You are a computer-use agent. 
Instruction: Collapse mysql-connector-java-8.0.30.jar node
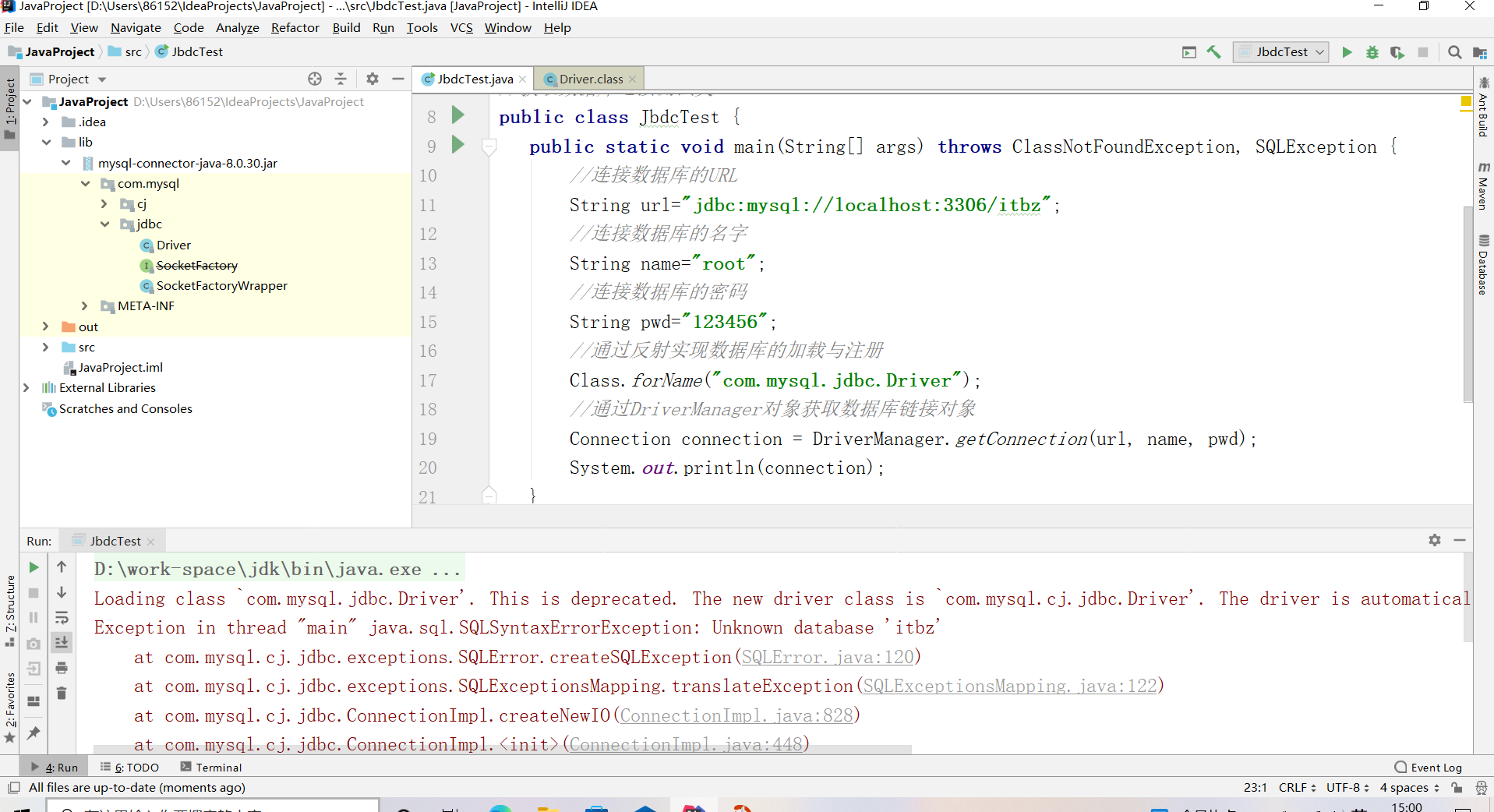click(x=66, y=163)
